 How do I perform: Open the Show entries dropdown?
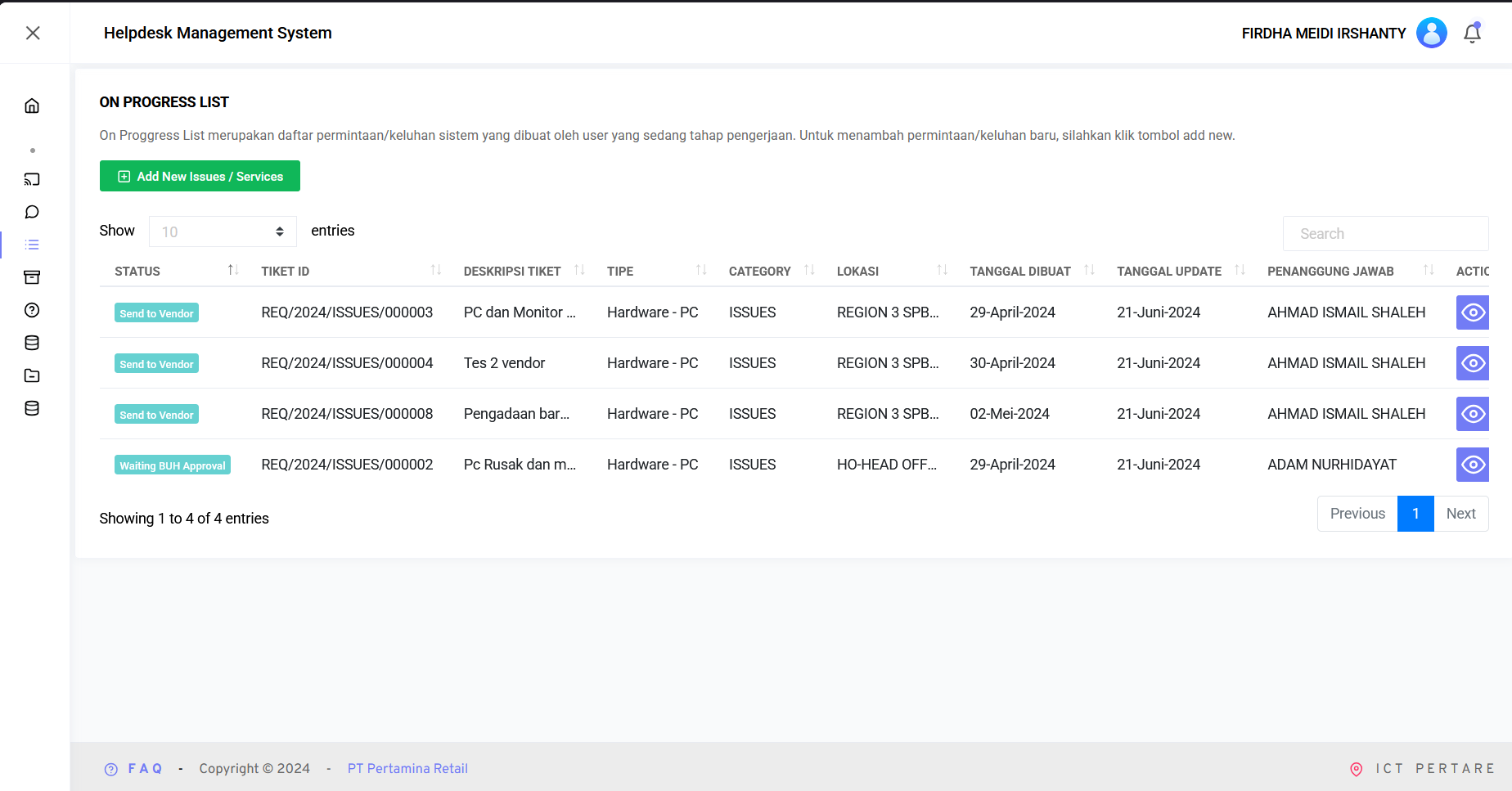click(x=223, y=231)
